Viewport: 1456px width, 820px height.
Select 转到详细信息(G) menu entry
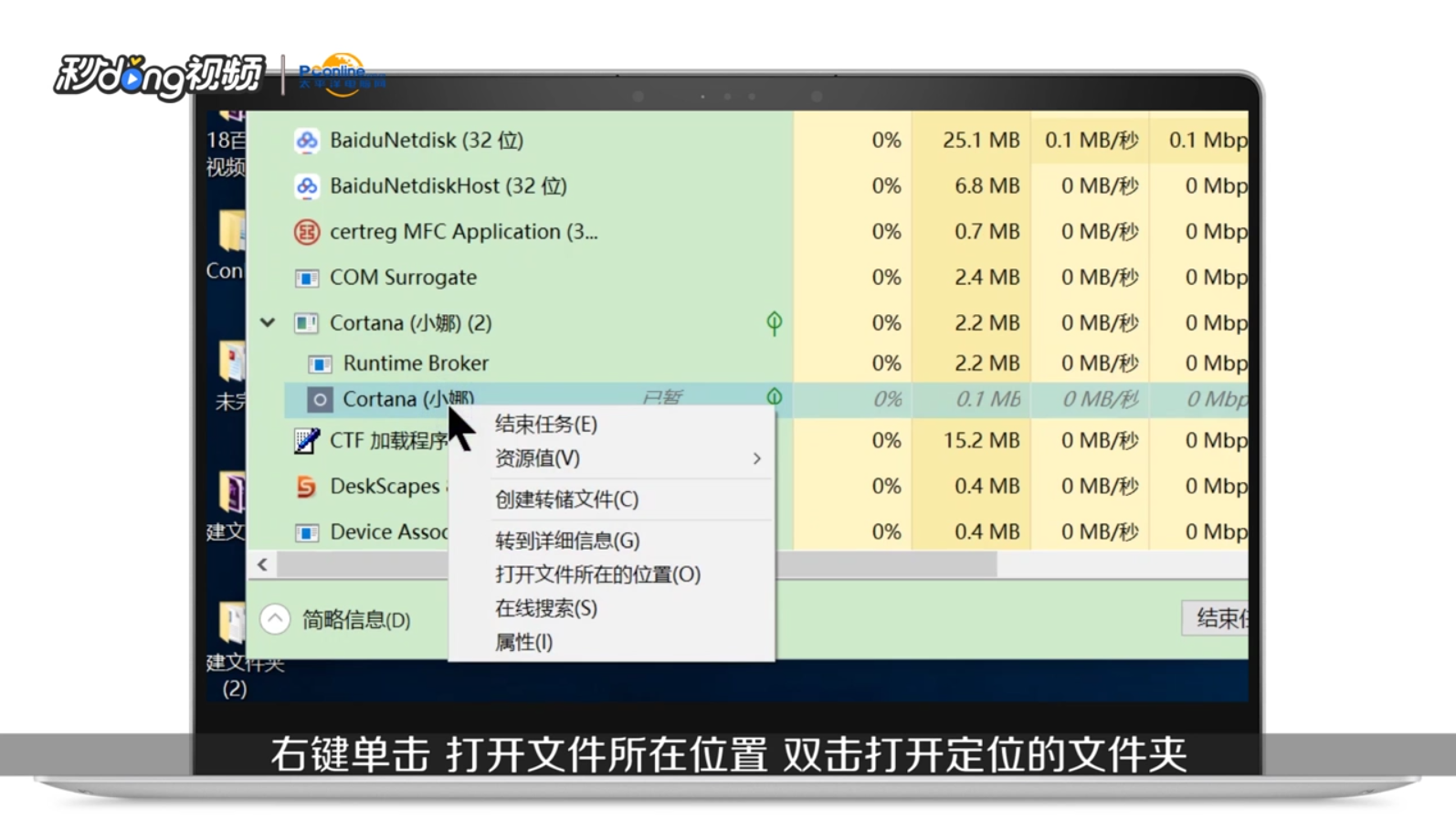(x=567, y=541)
